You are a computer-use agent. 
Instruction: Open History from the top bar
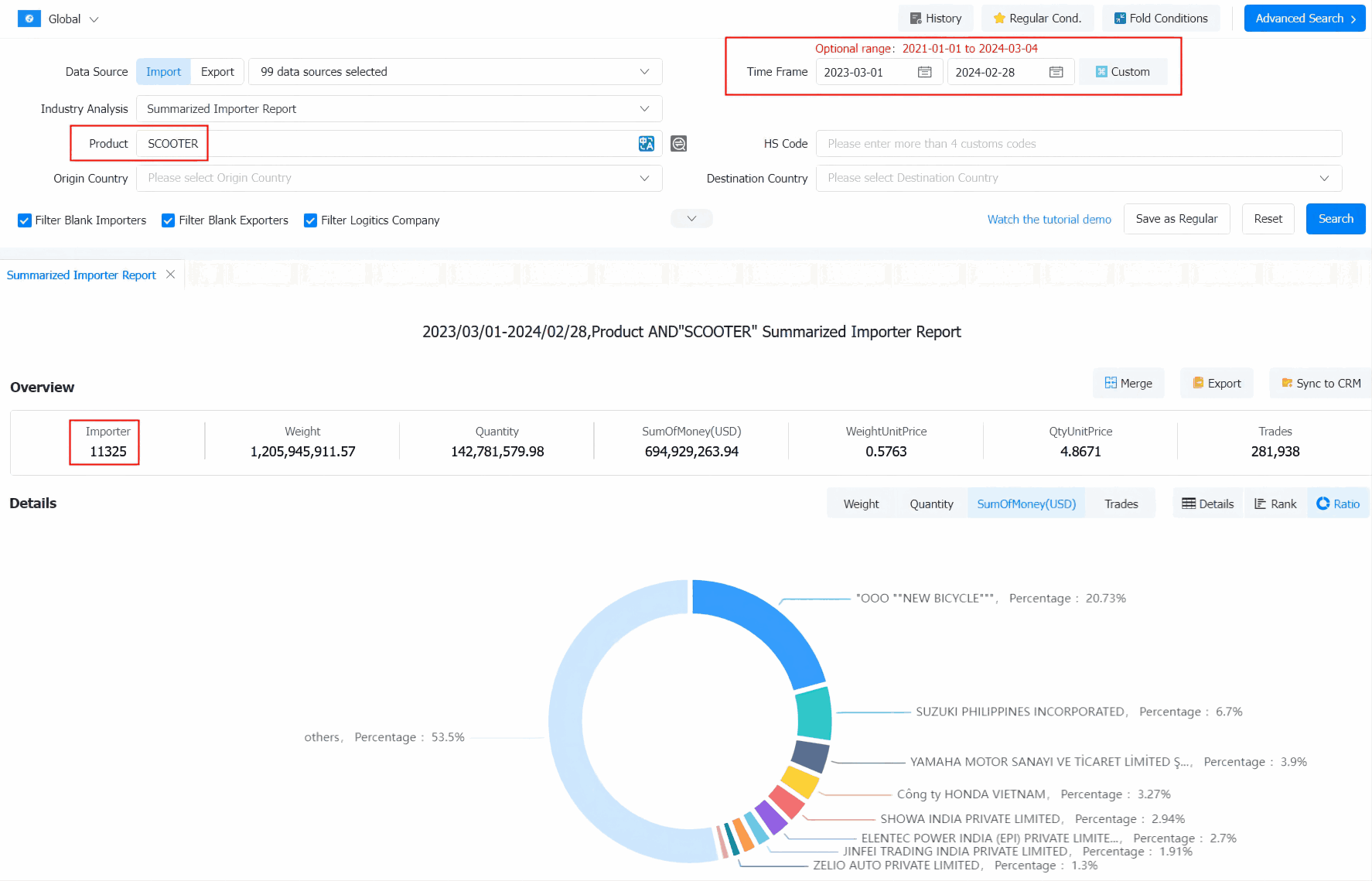935,19
